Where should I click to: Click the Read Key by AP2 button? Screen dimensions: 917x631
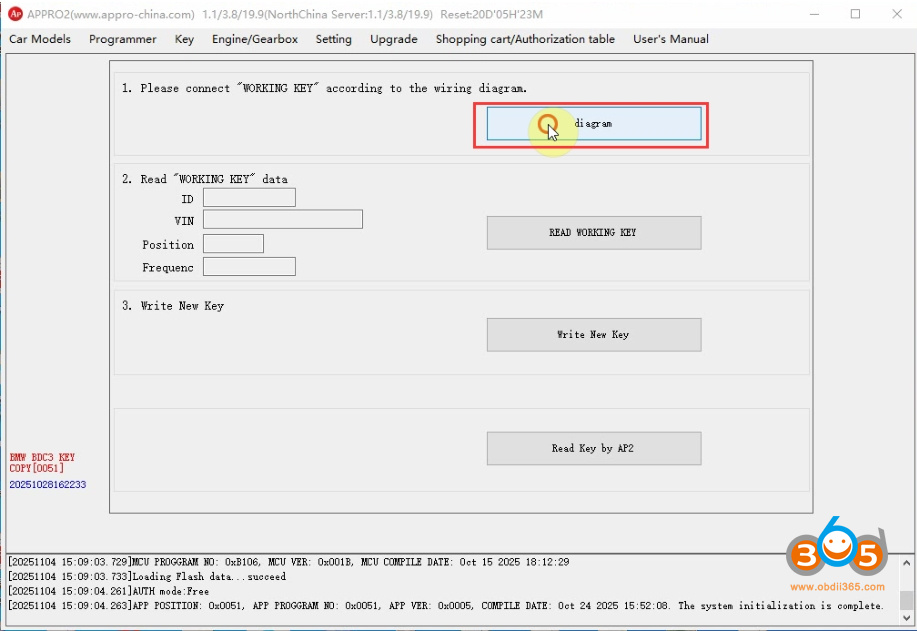593,448
